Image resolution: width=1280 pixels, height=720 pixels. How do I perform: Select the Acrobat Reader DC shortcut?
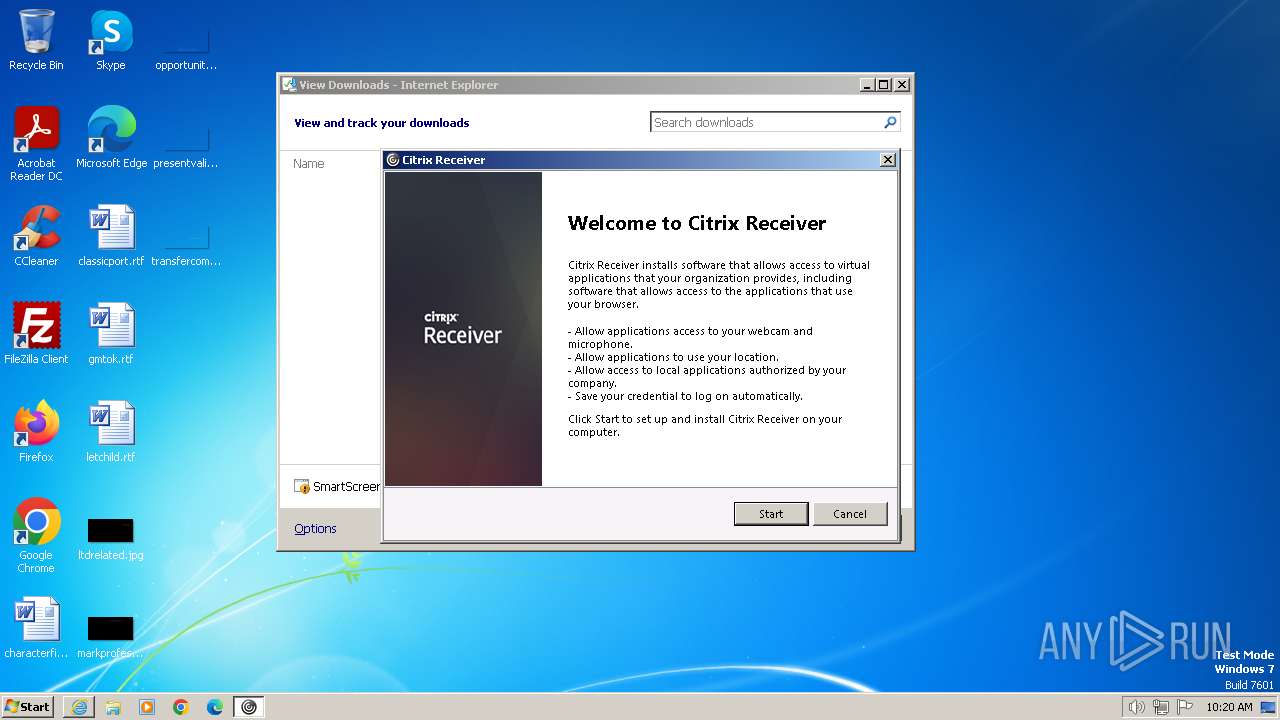tap(36, 145)
